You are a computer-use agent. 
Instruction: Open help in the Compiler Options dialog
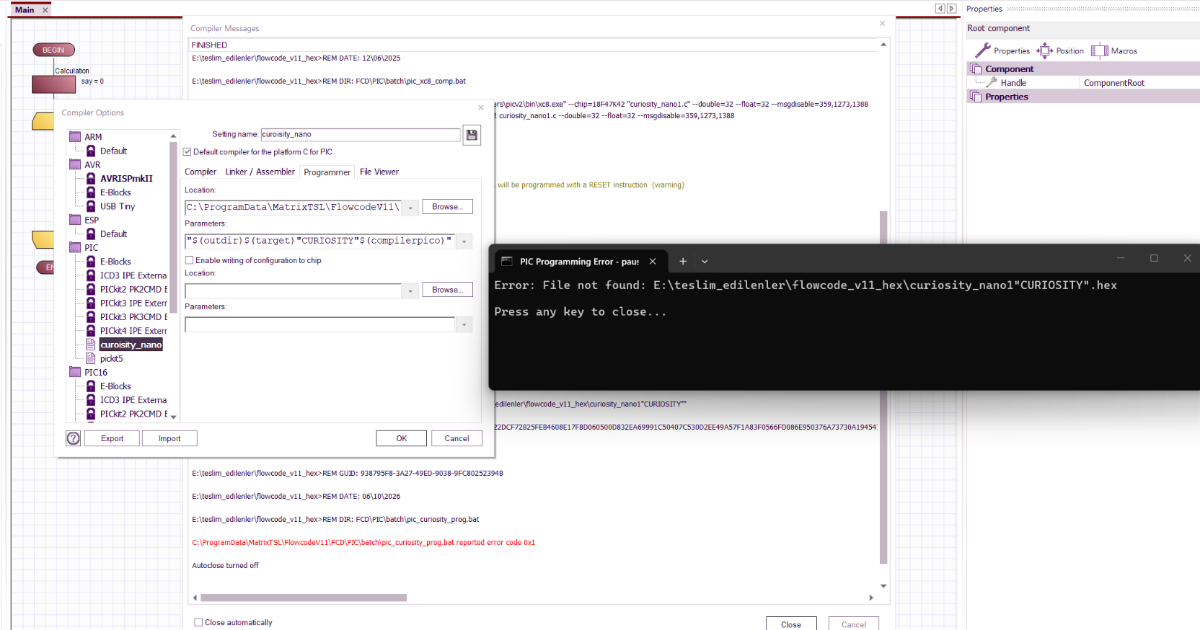[73, 438]
